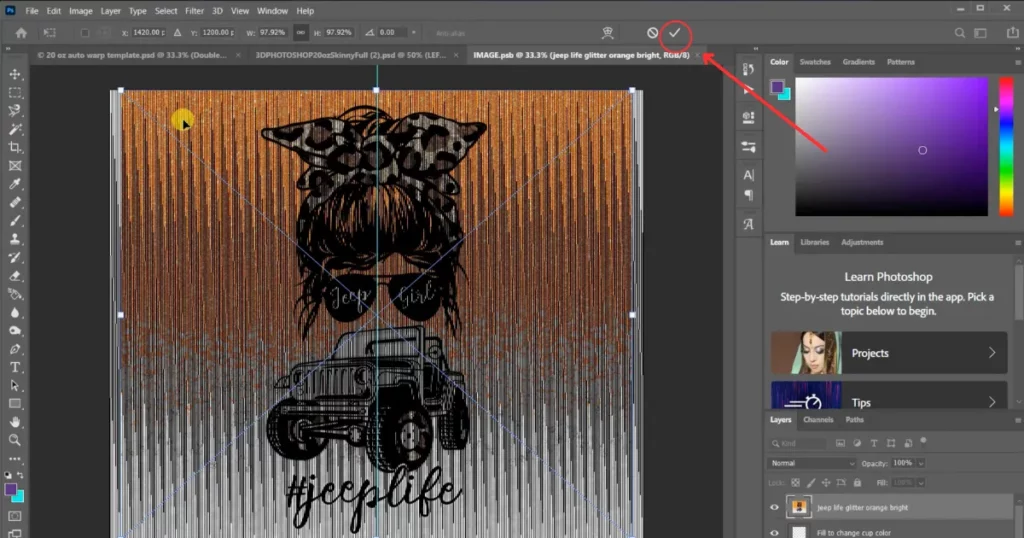Select the Rectangle shape tool

click(15, 404)
